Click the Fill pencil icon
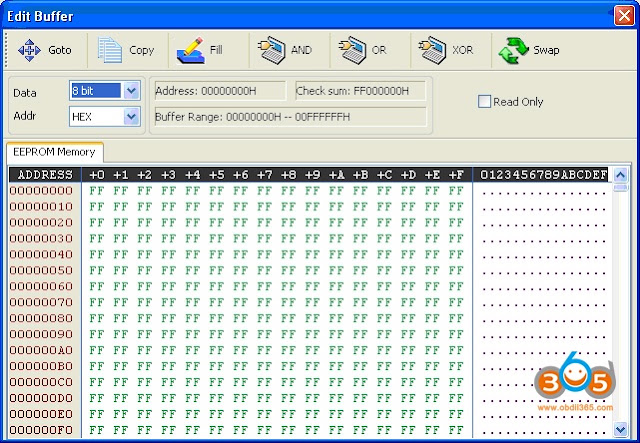 (x=190, y=50)
